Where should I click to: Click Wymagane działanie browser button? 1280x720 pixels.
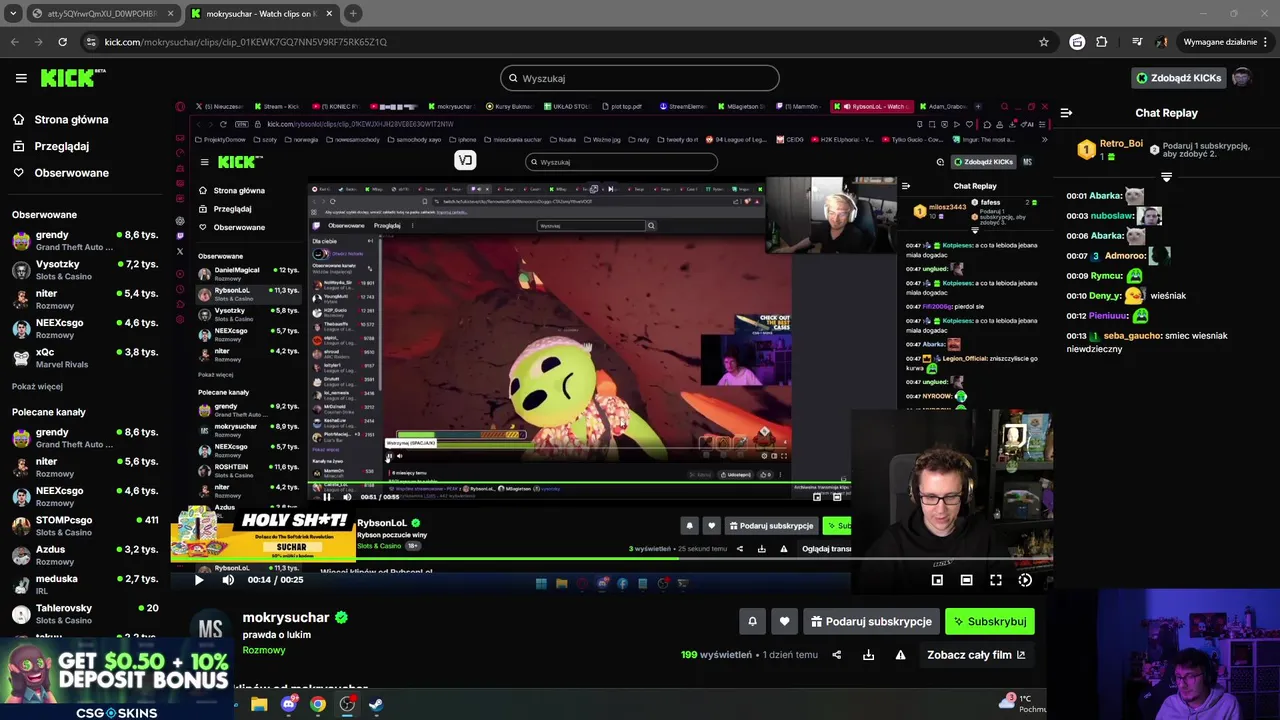tap(1219, 42)
